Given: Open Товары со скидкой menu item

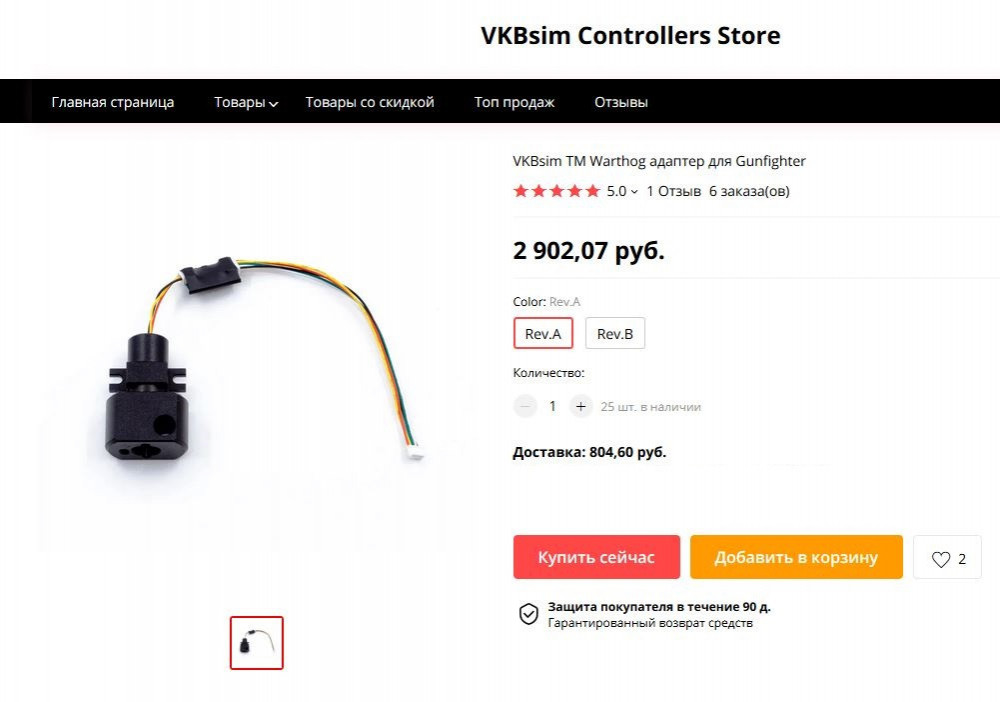Looking at the screenshot, I should 370,102.
